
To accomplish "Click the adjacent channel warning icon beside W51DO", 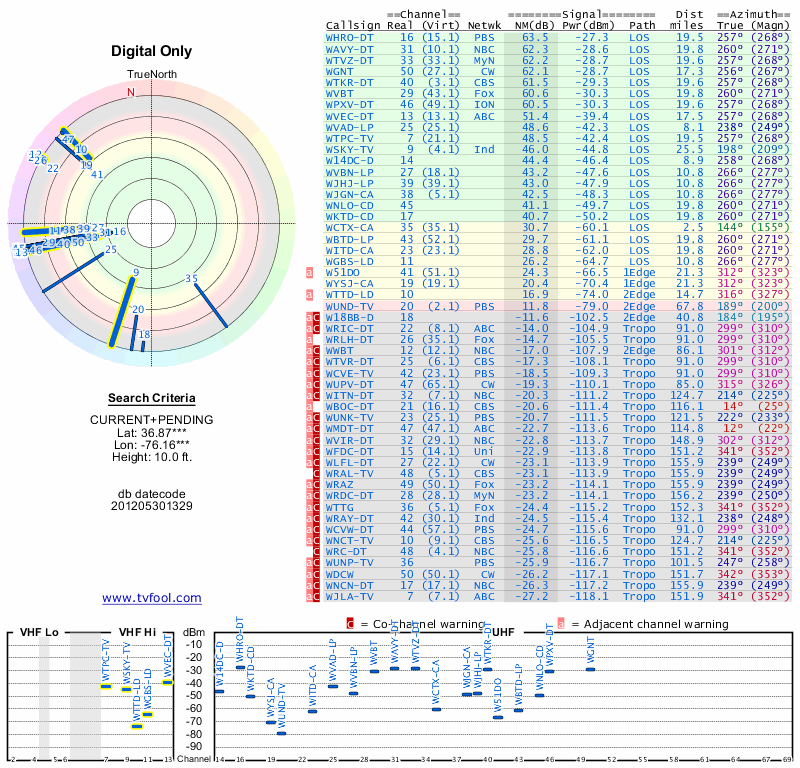I will pos(309,272).
